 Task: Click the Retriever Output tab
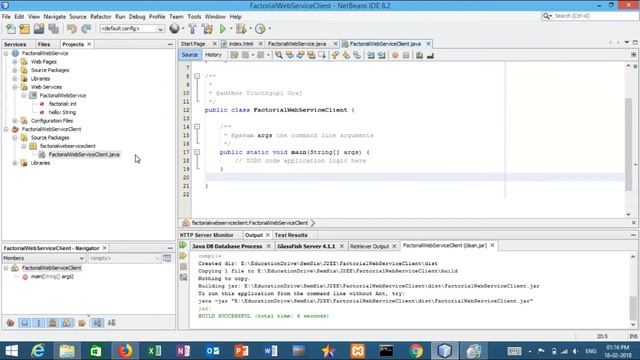(369, 246)
